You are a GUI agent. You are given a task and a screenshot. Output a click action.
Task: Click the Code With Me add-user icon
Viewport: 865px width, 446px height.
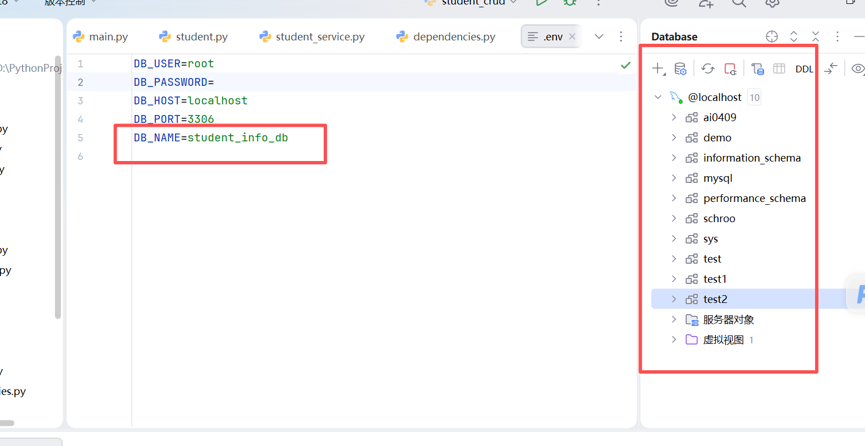tap(706, 3)
